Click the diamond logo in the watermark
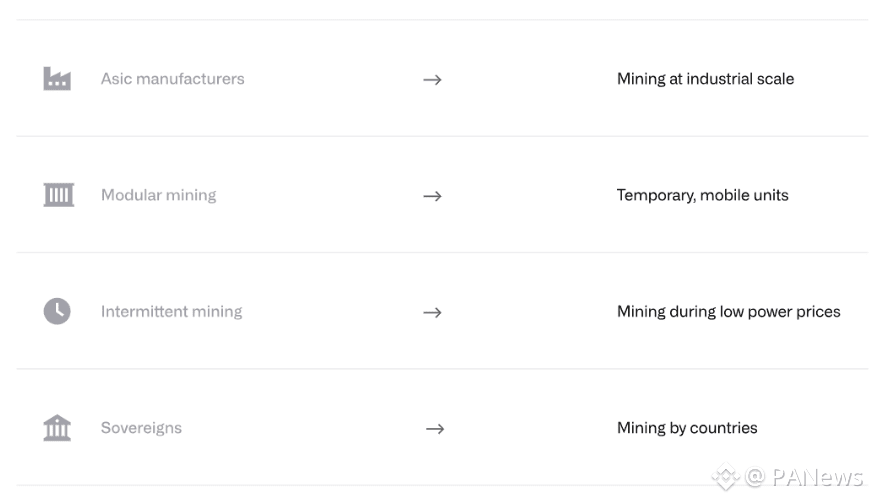 click(725, 476)
